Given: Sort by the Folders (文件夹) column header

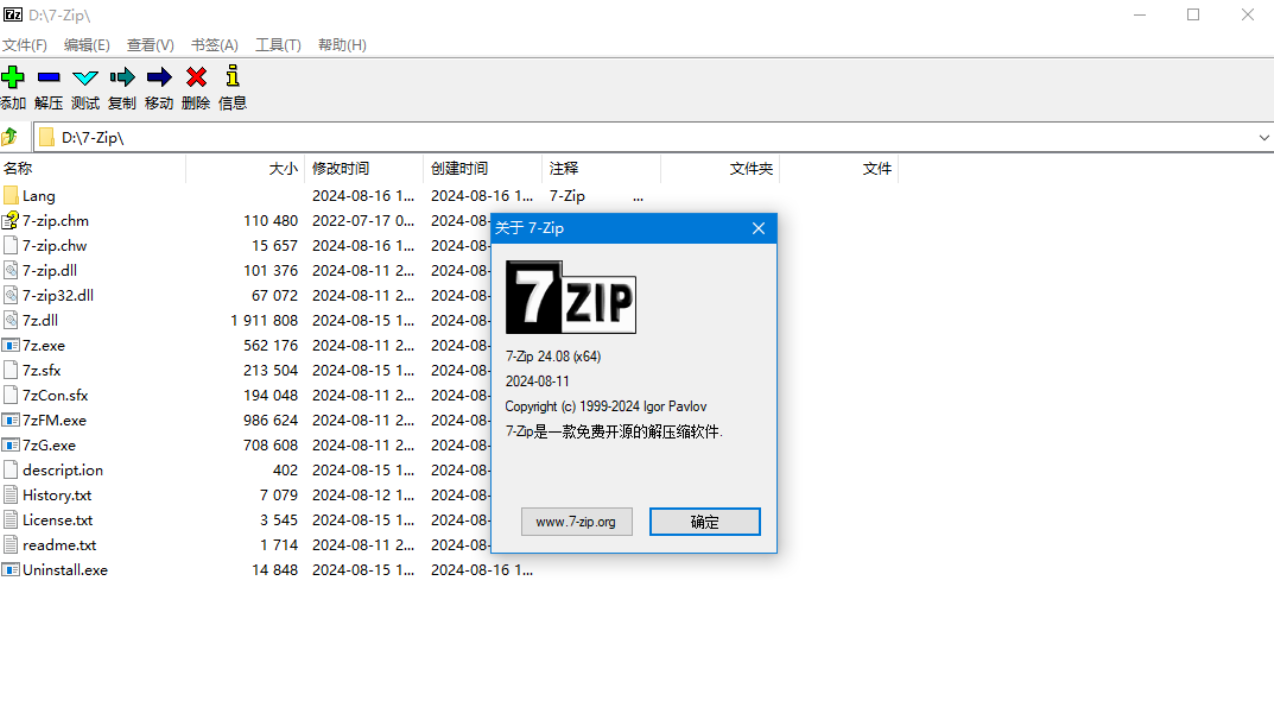Looking at the screenshot, I should coord(720,168).
